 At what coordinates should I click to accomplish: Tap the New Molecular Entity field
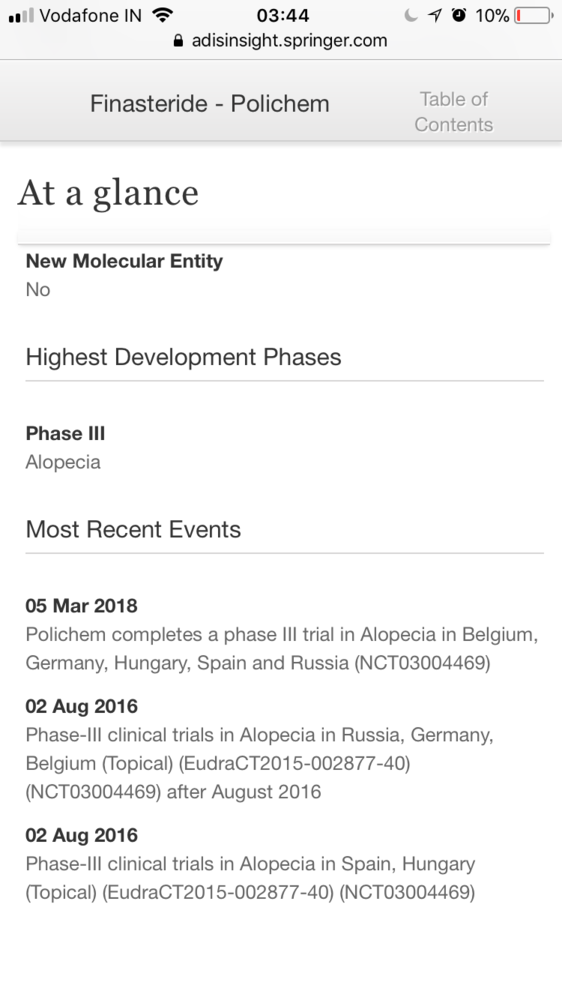click(124, 275)
